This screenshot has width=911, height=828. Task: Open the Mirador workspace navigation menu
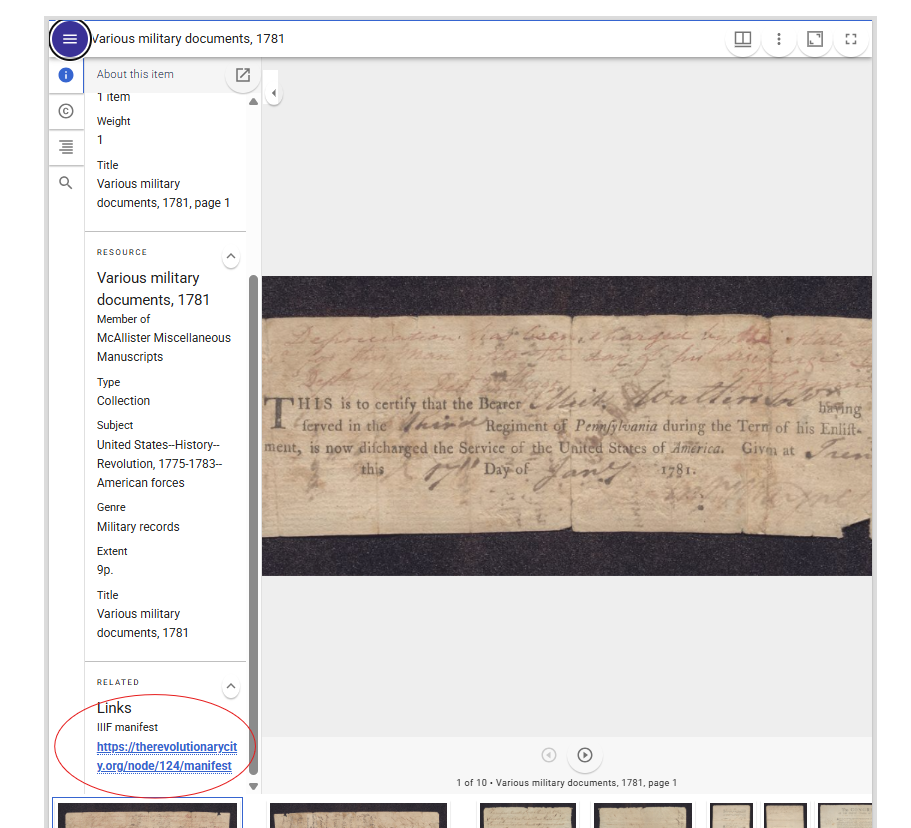[69, 39]
